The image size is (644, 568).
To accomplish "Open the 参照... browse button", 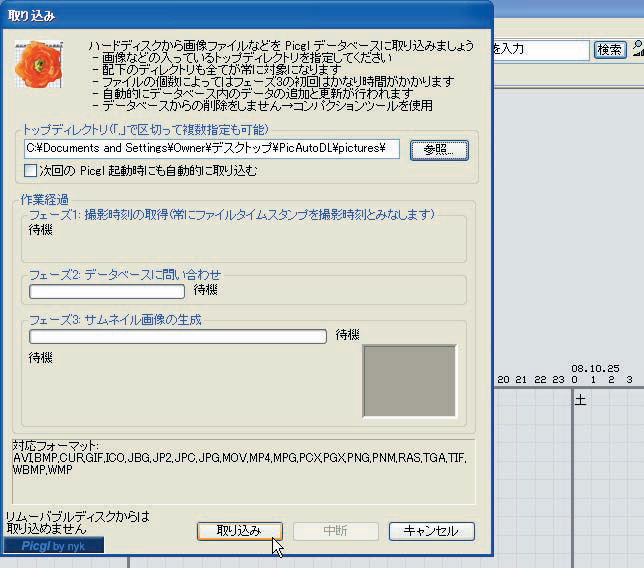I will (439, 150).
